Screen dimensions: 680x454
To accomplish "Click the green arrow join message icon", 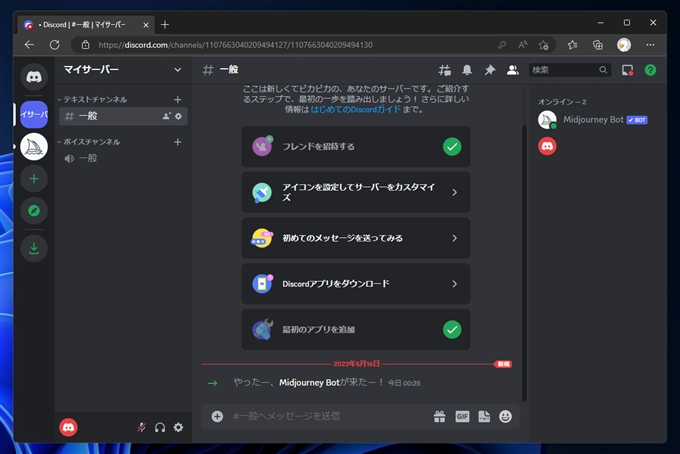I will coord(212,383).
